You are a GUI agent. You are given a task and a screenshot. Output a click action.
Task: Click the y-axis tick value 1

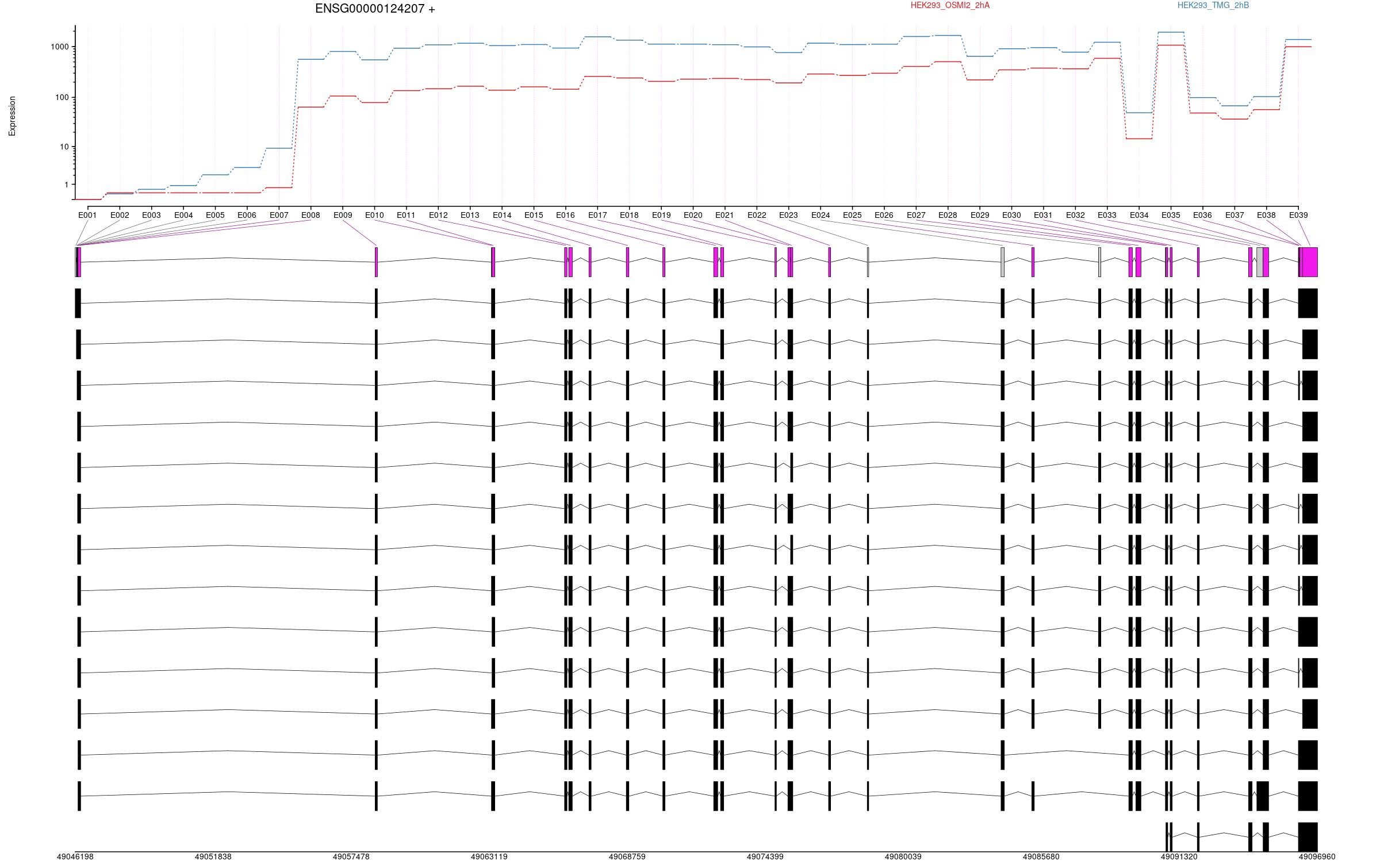[x=67, y=185]
